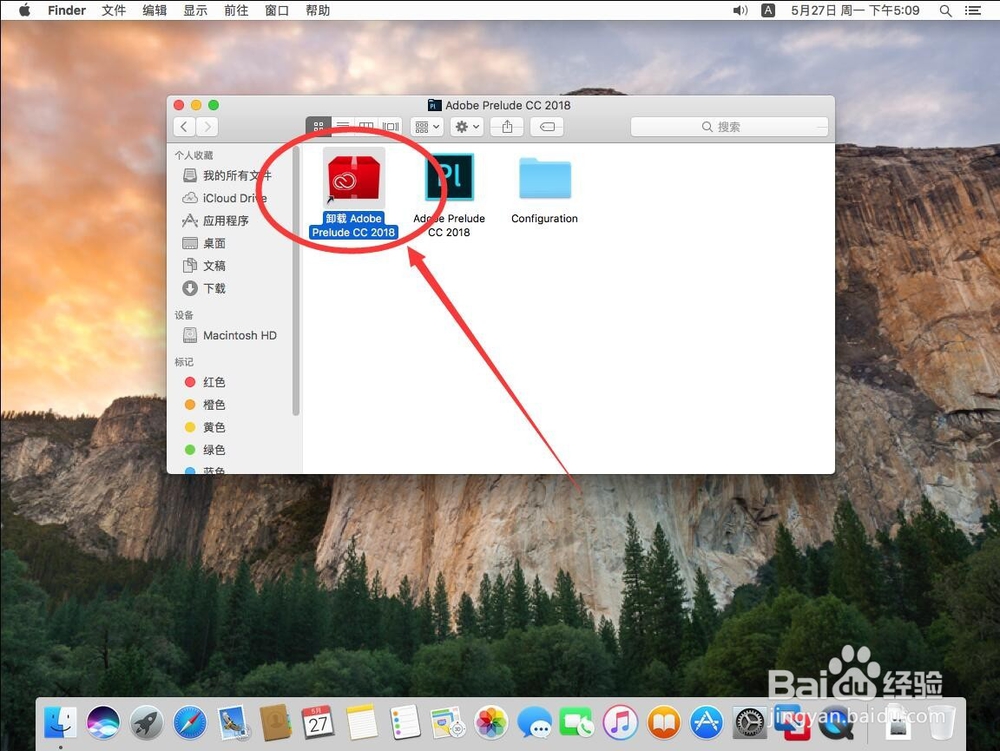
Task: Open the 帮助 menu
Action: click(x=318, y=10)
